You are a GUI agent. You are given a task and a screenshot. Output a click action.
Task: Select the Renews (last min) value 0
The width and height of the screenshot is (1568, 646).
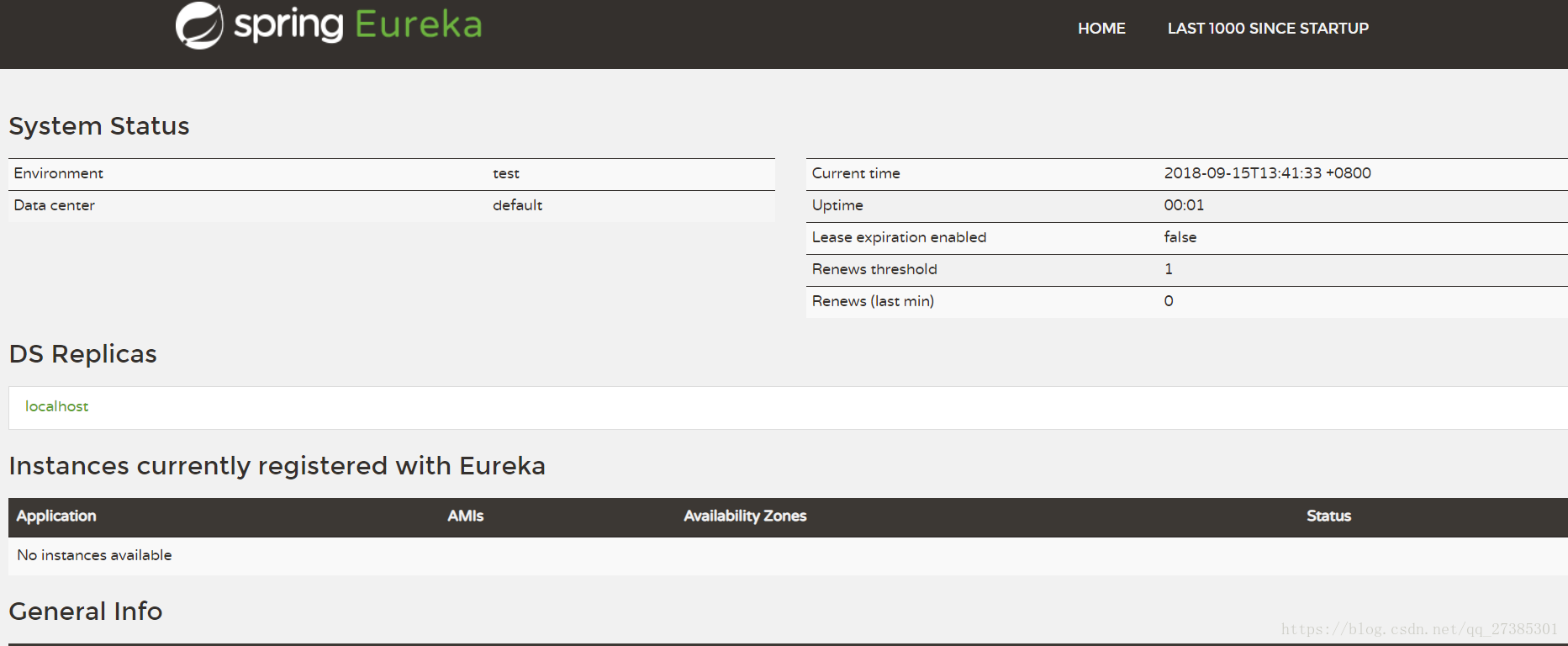coord(1169,301)
